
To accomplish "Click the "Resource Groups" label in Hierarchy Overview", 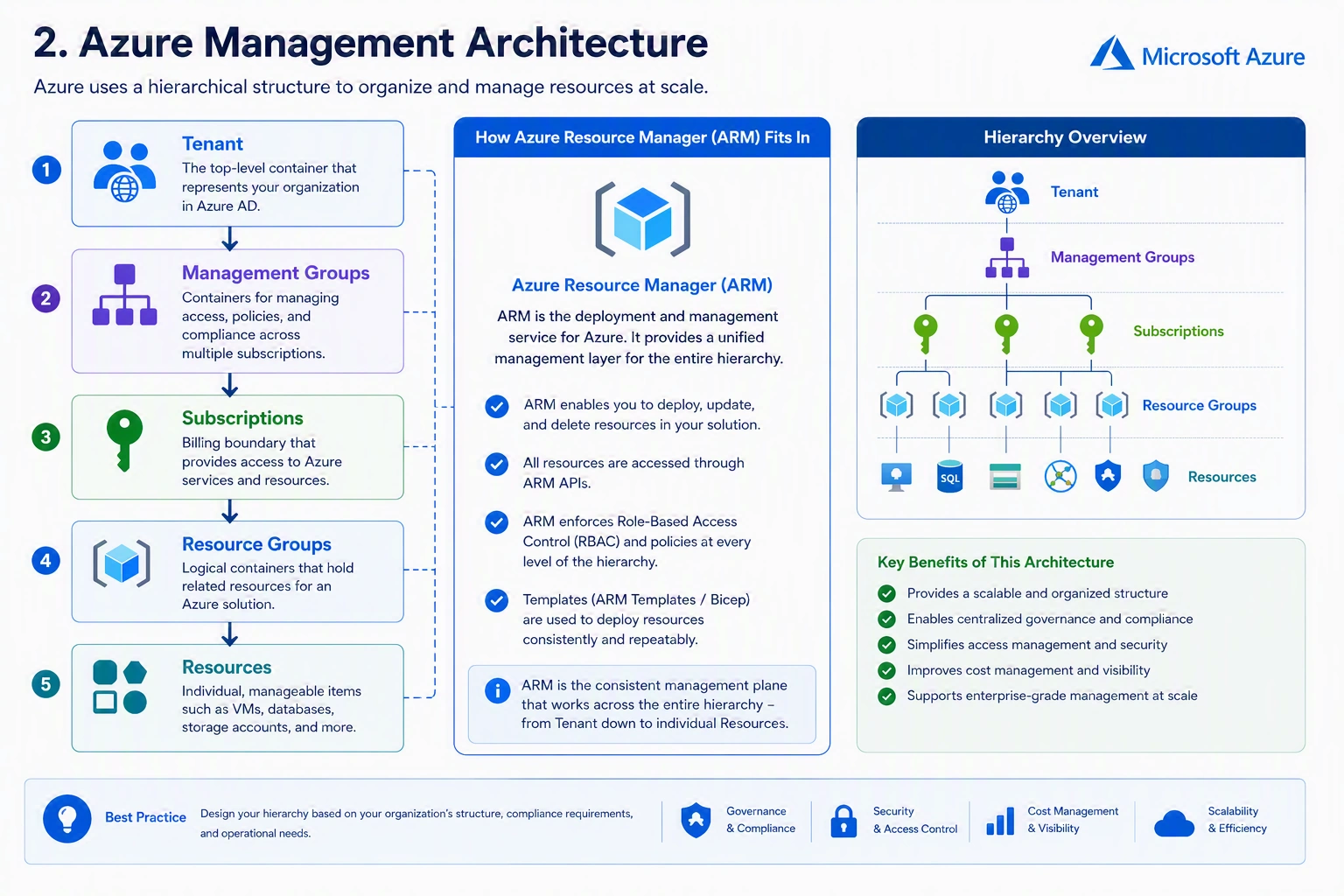I will [1200, 406].
